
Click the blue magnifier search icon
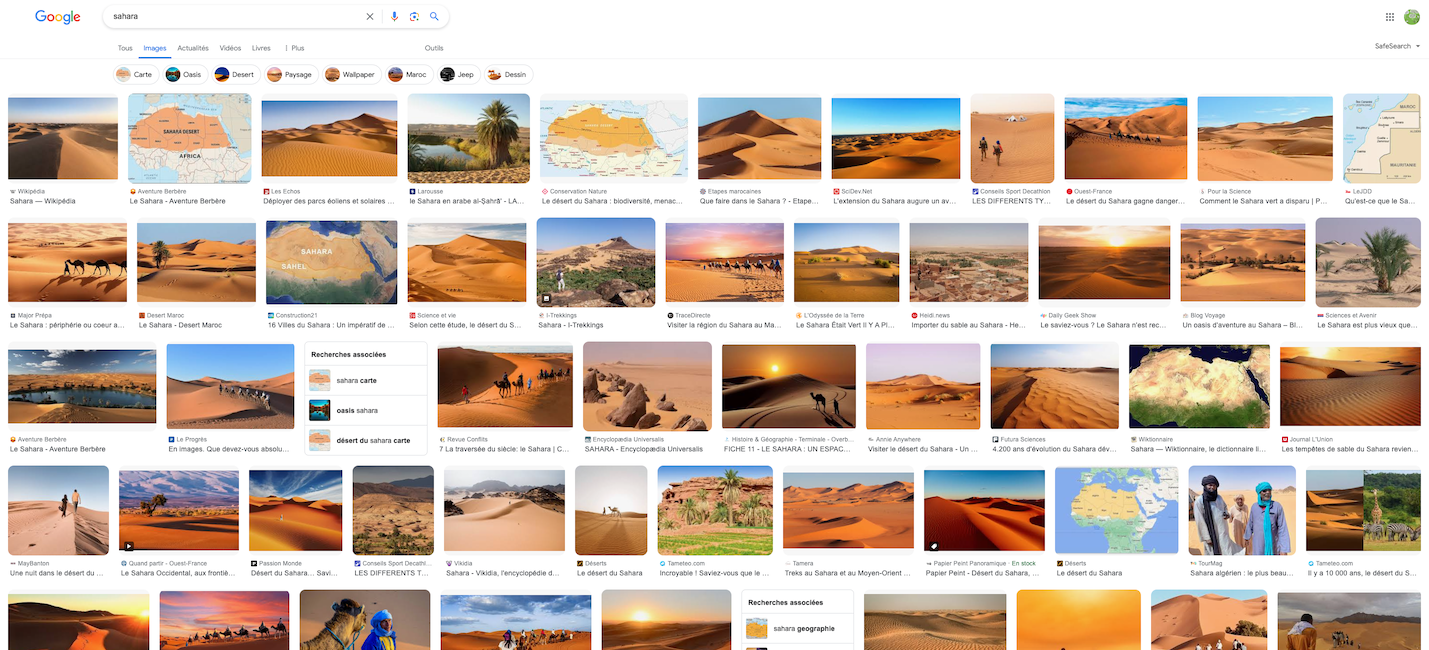tap(434, 17)
